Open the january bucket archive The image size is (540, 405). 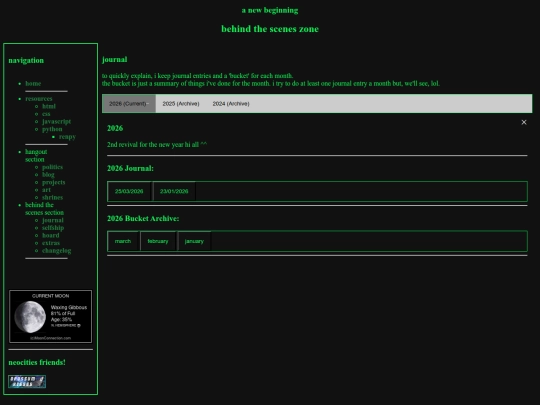point(194,241)
